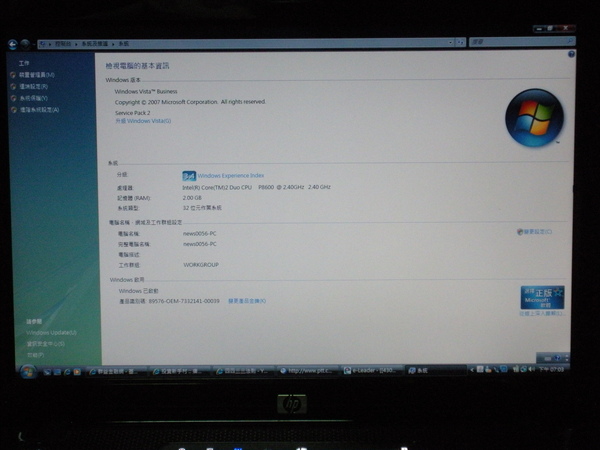Select the workgroup value WORKGROUP
This screenshot has height=450, width=600.
point(201,265)
